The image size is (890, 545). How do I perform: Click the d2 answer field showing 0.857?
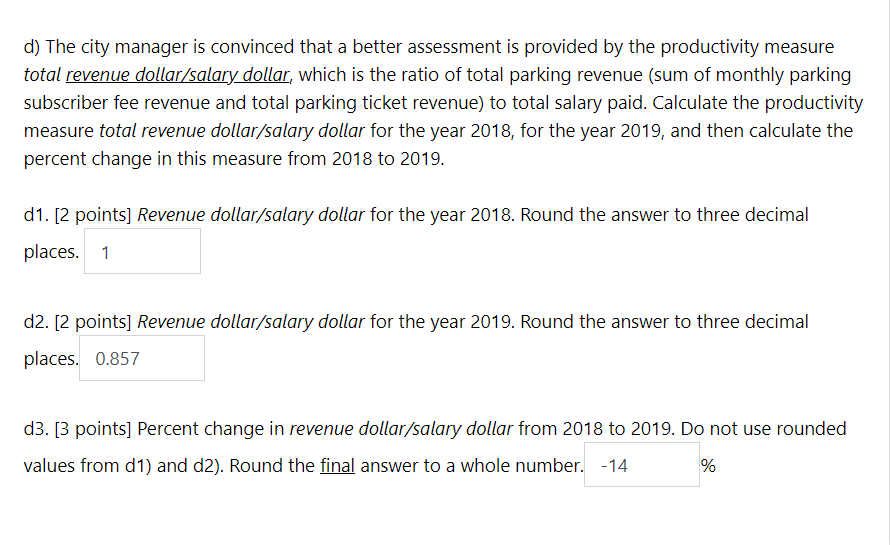[142, 358]
